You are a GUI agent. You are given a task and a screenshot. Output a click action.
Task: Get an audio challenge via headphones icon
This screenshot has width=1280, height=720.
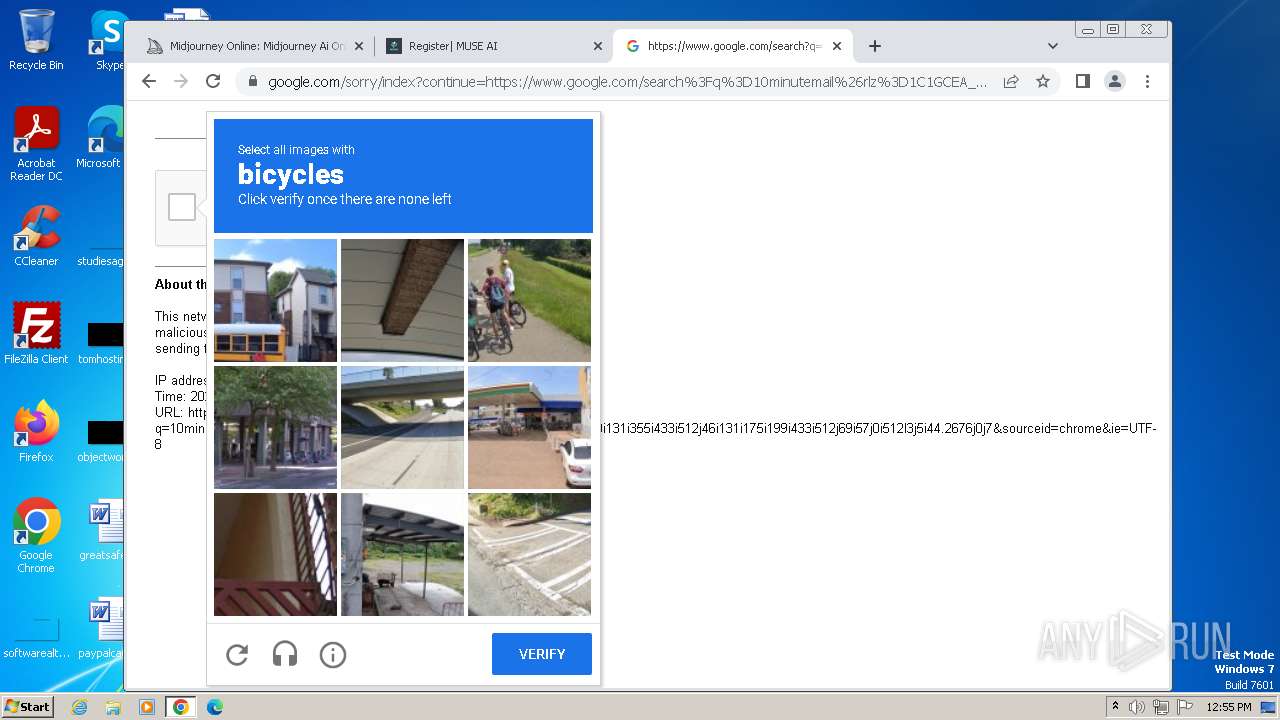tap(285, 654)
